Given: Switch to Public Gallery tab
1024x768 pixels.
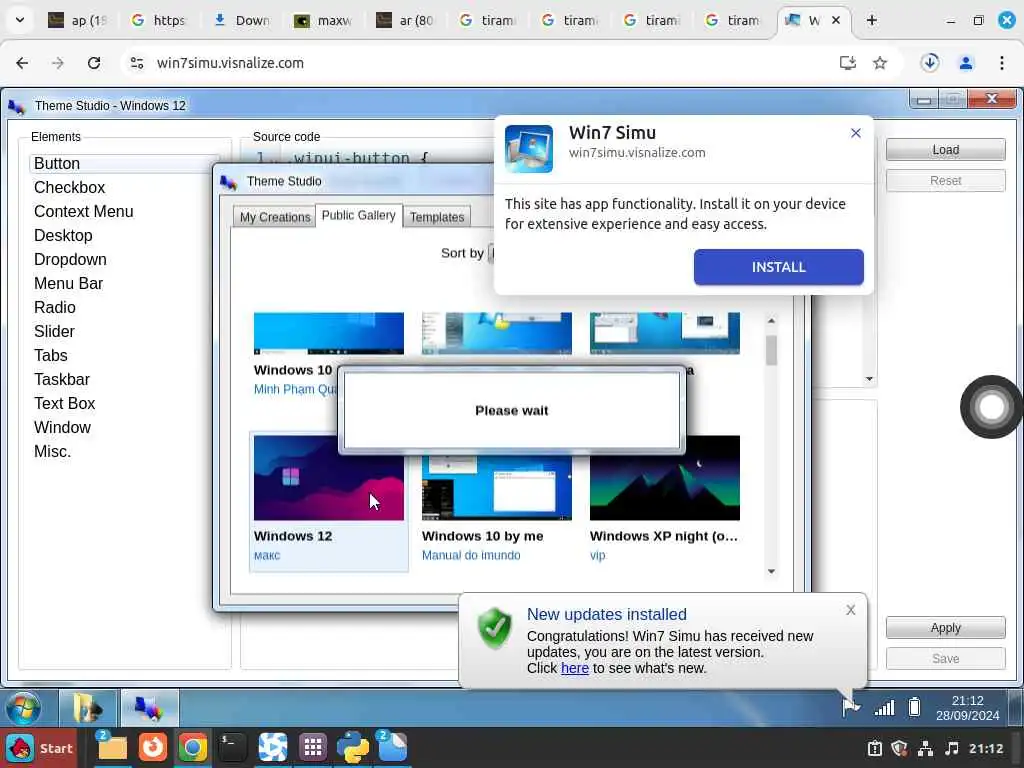Looking at the screenshot, I should coord(359,215).
